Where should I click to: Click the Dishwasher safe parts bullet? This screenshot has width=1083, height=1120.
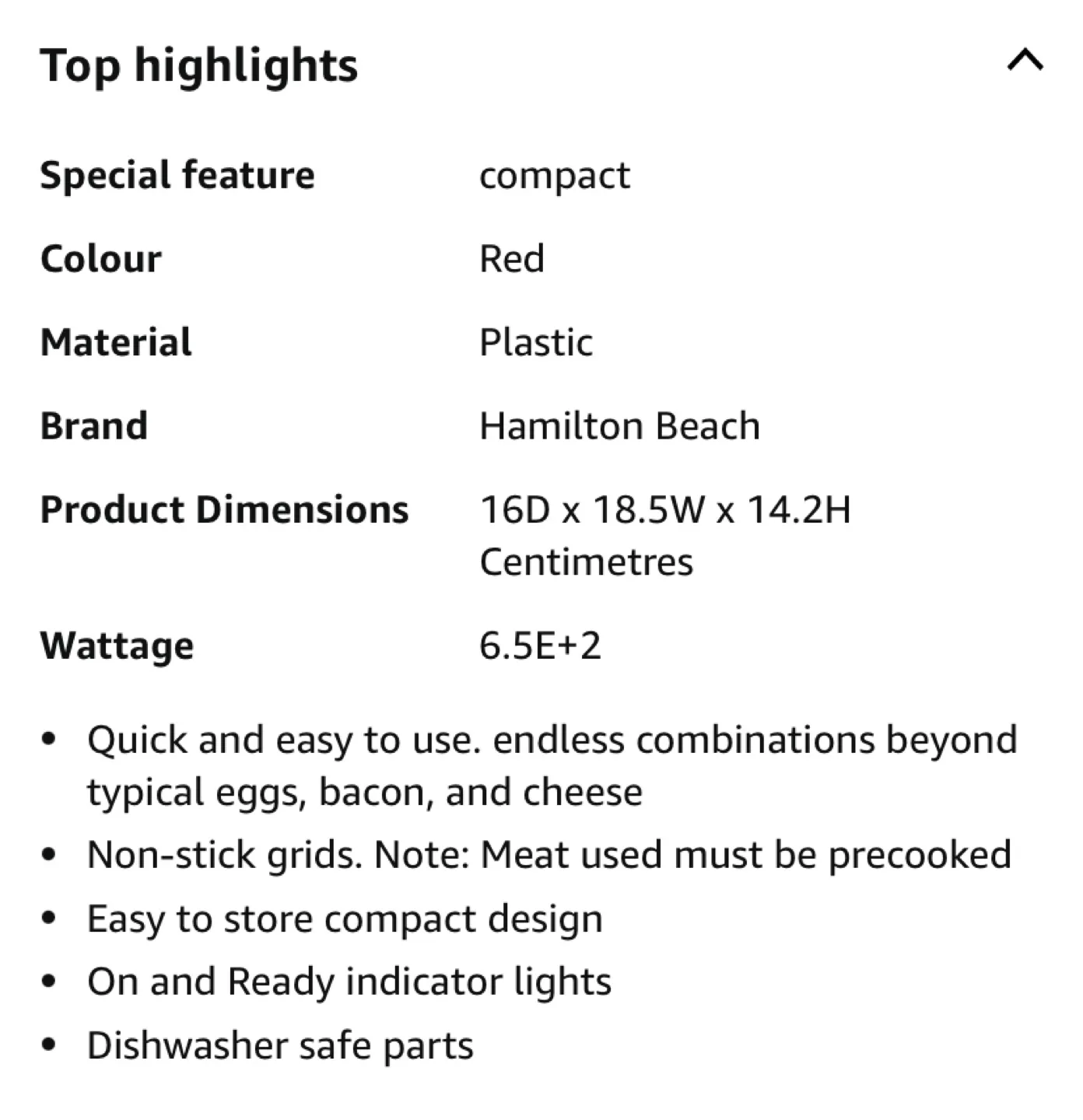281,1045
